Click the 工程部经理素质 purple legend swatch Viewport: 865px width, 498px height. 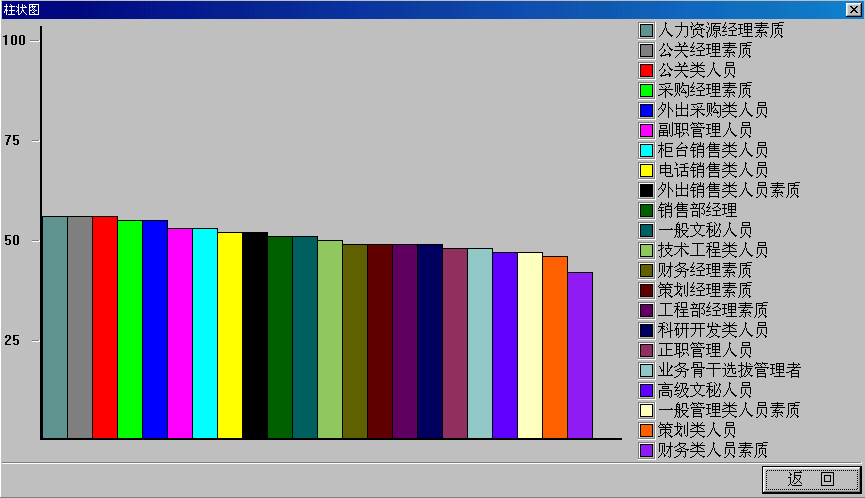click(646, 310)
